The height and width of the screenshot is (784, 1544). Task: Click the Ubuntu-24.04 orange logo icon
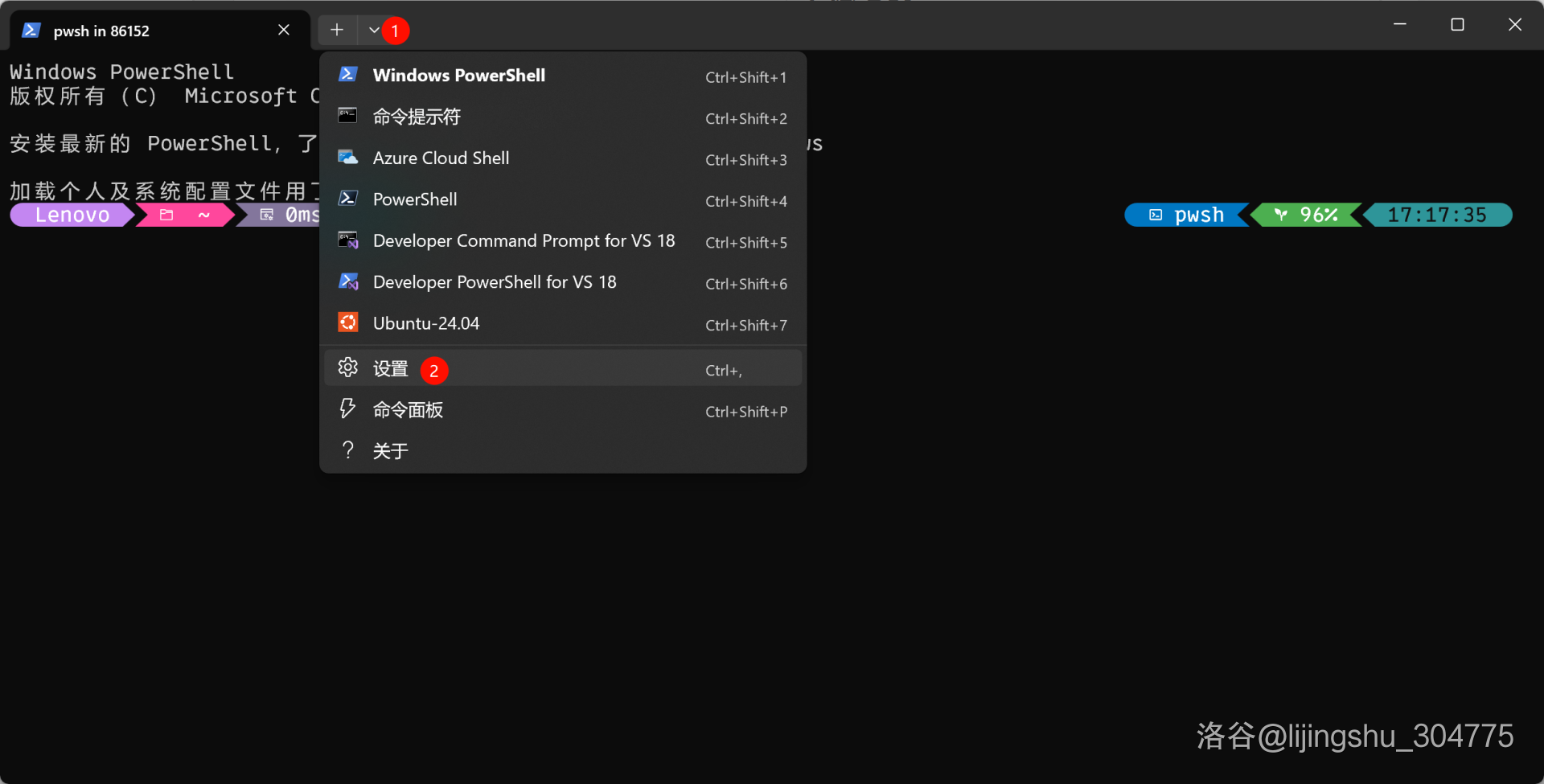tap(347, 322)
